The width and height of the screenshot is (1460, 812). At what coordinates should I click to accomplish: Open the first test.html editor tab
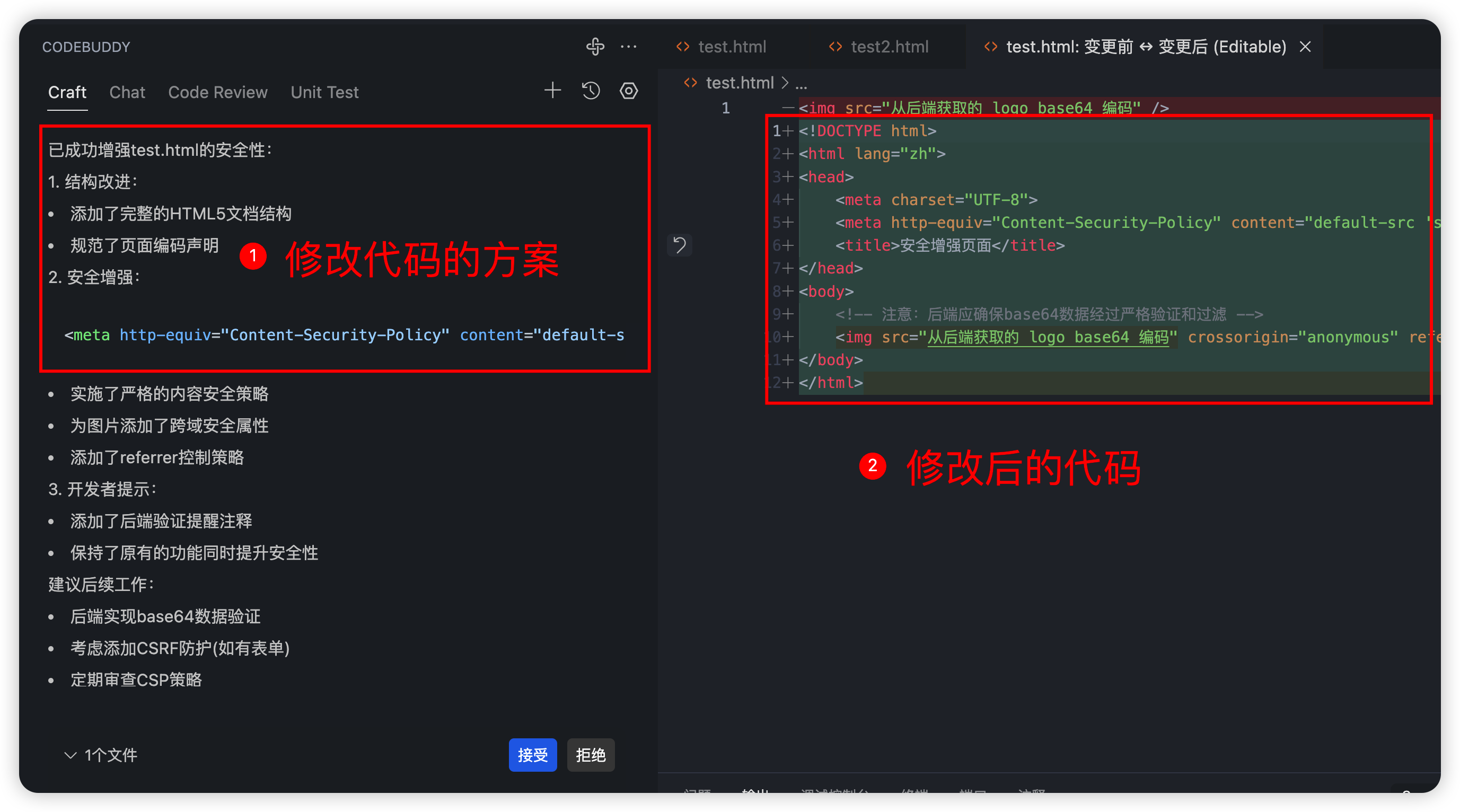731,47
